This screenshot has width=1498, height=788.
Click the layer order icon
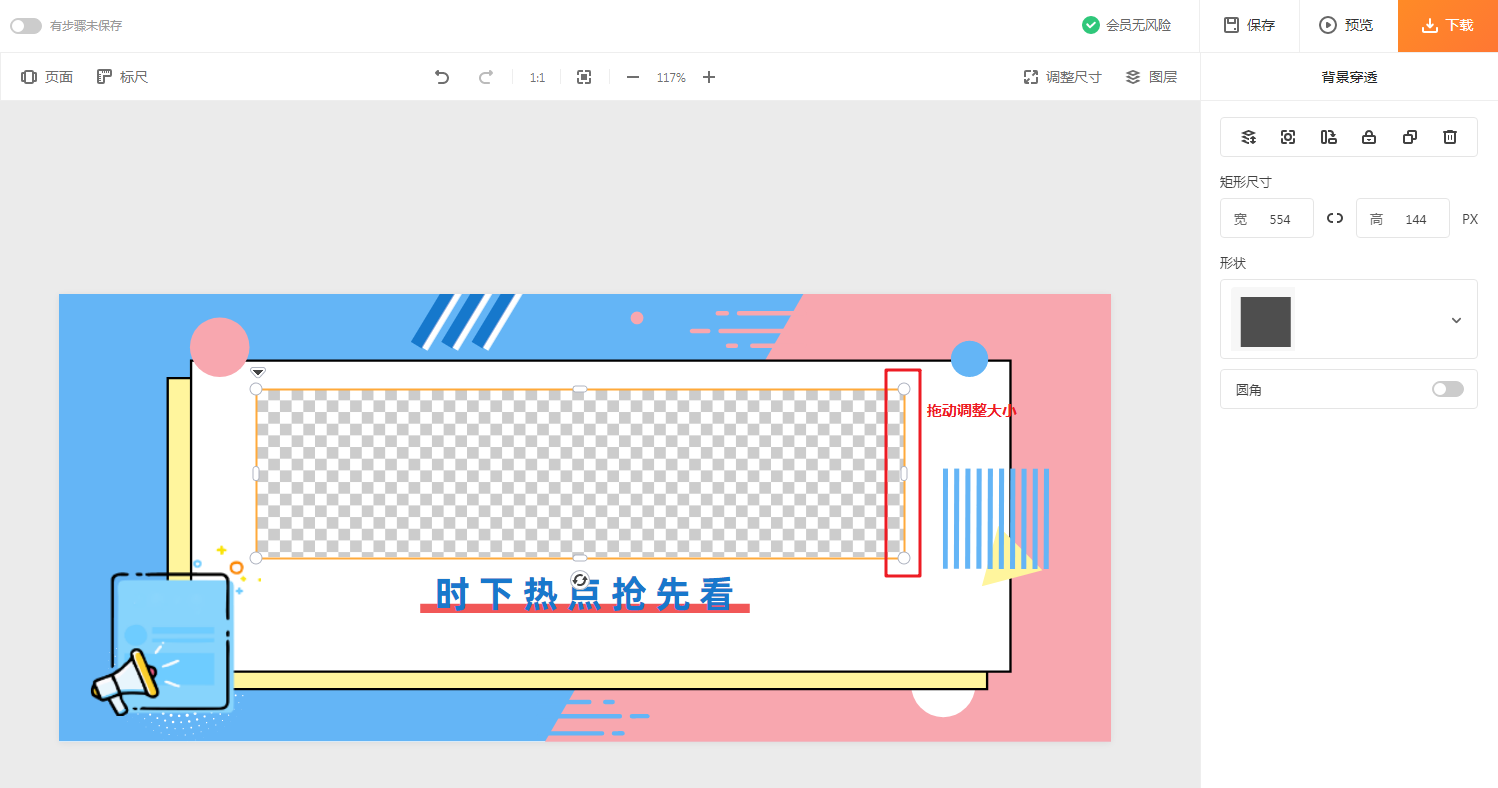(1248, 137)
